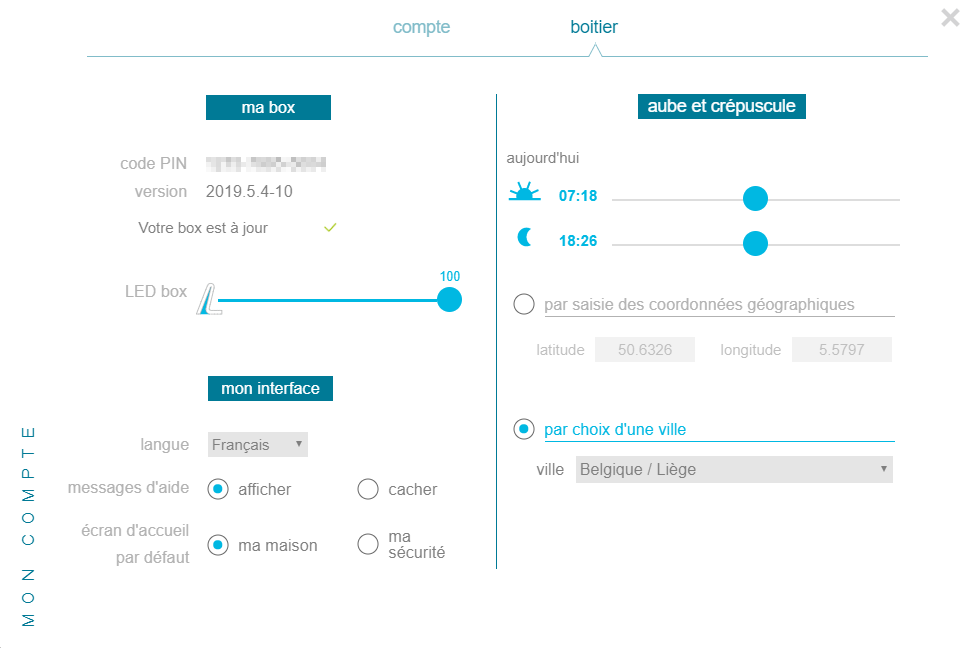Click the moon icon next to 18:26
Image resolution: width=967 pixels, height=648 pixels.
[x=525, y=237]
